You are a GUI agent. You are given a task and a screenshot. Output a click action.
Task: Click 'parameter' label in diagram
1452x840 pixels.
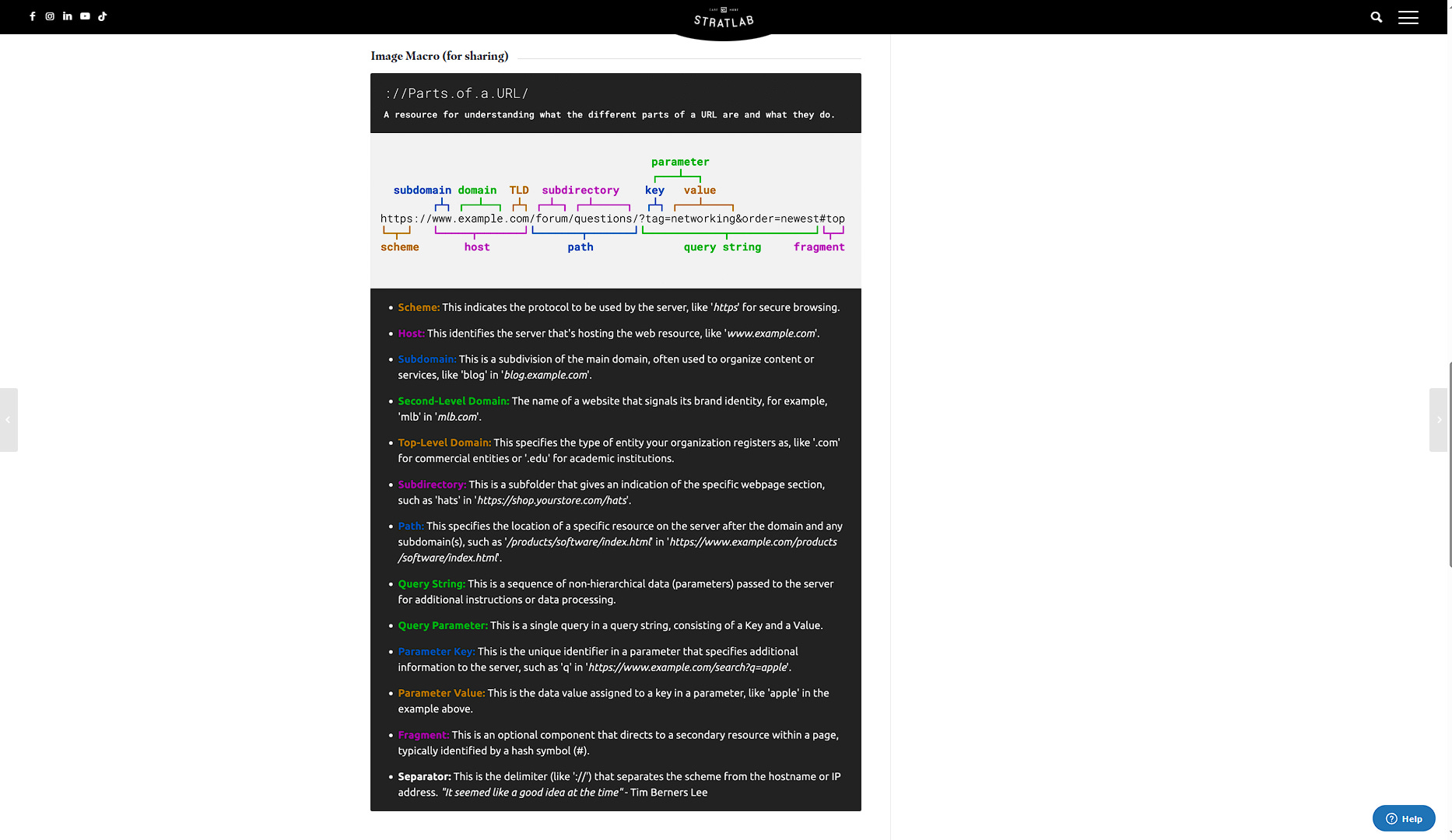680,162
